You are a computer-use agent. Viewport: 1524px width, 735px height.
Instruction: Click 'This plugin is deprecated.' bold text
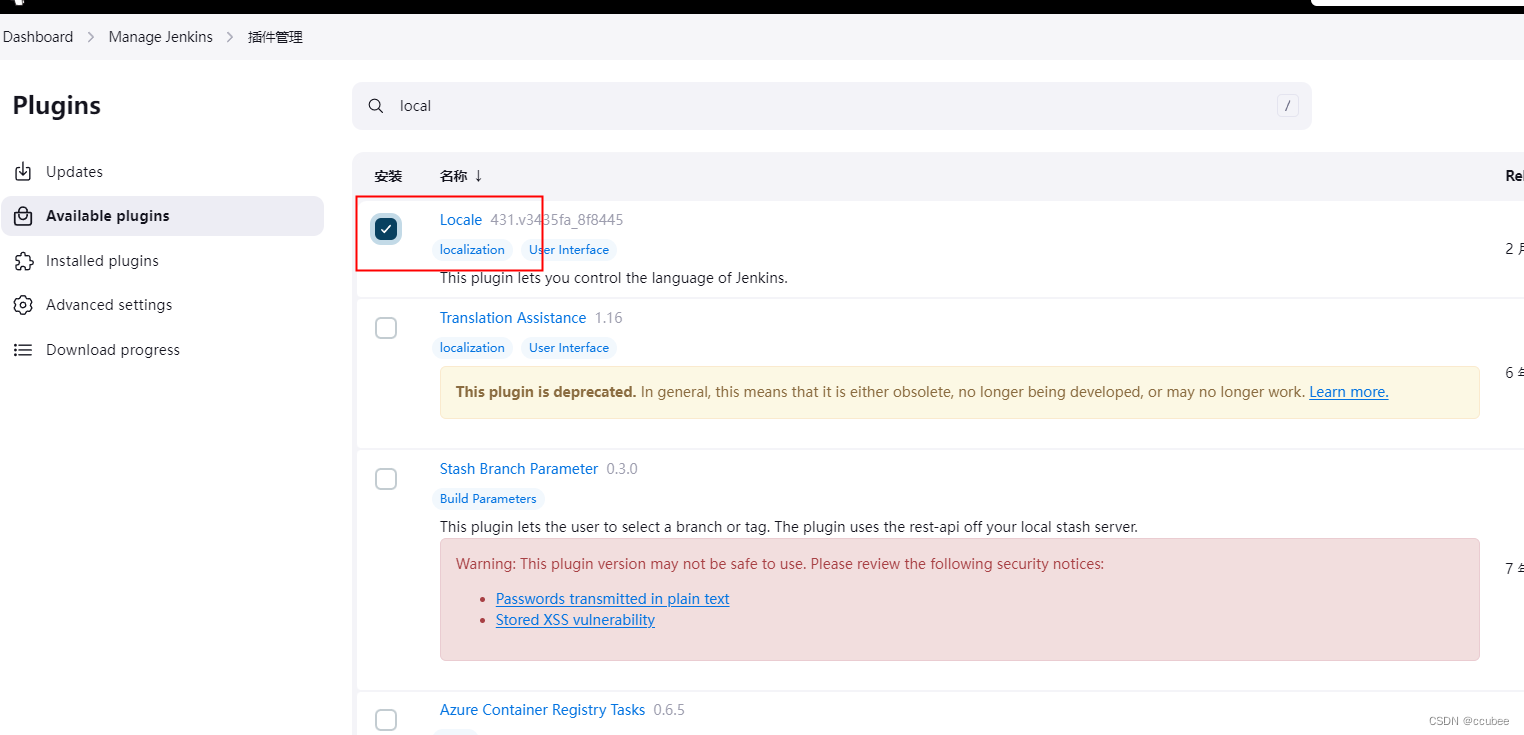pyautogui.click(x=546, y=392)
